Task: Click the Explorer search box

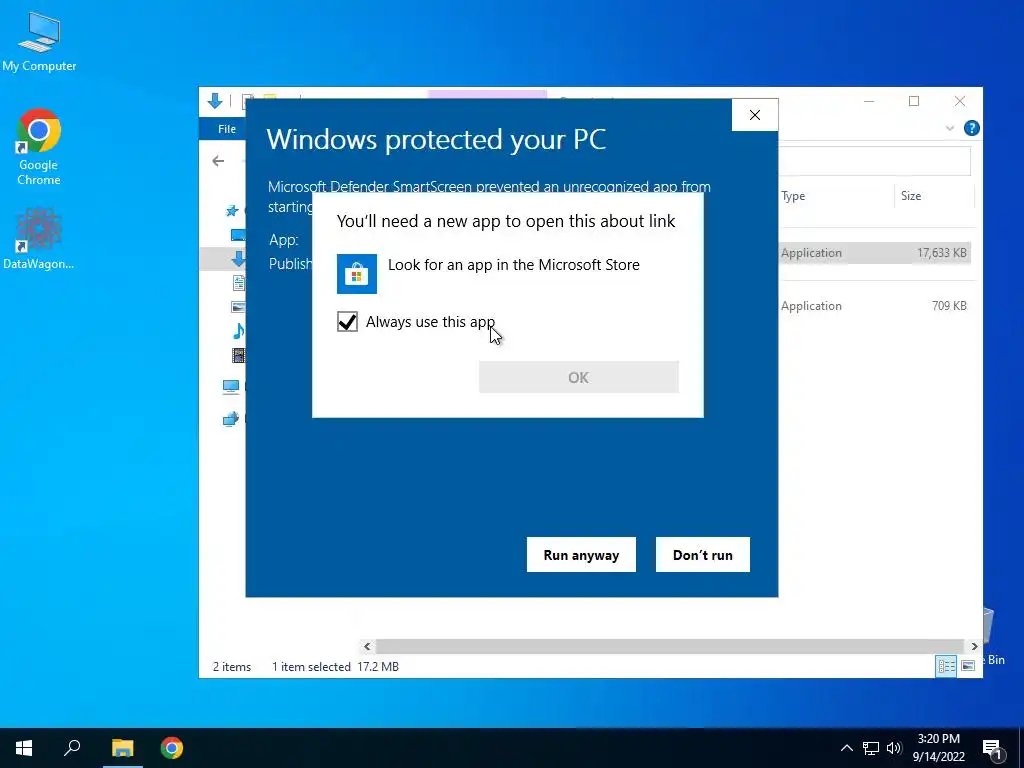Action: (x=874, y=161)
